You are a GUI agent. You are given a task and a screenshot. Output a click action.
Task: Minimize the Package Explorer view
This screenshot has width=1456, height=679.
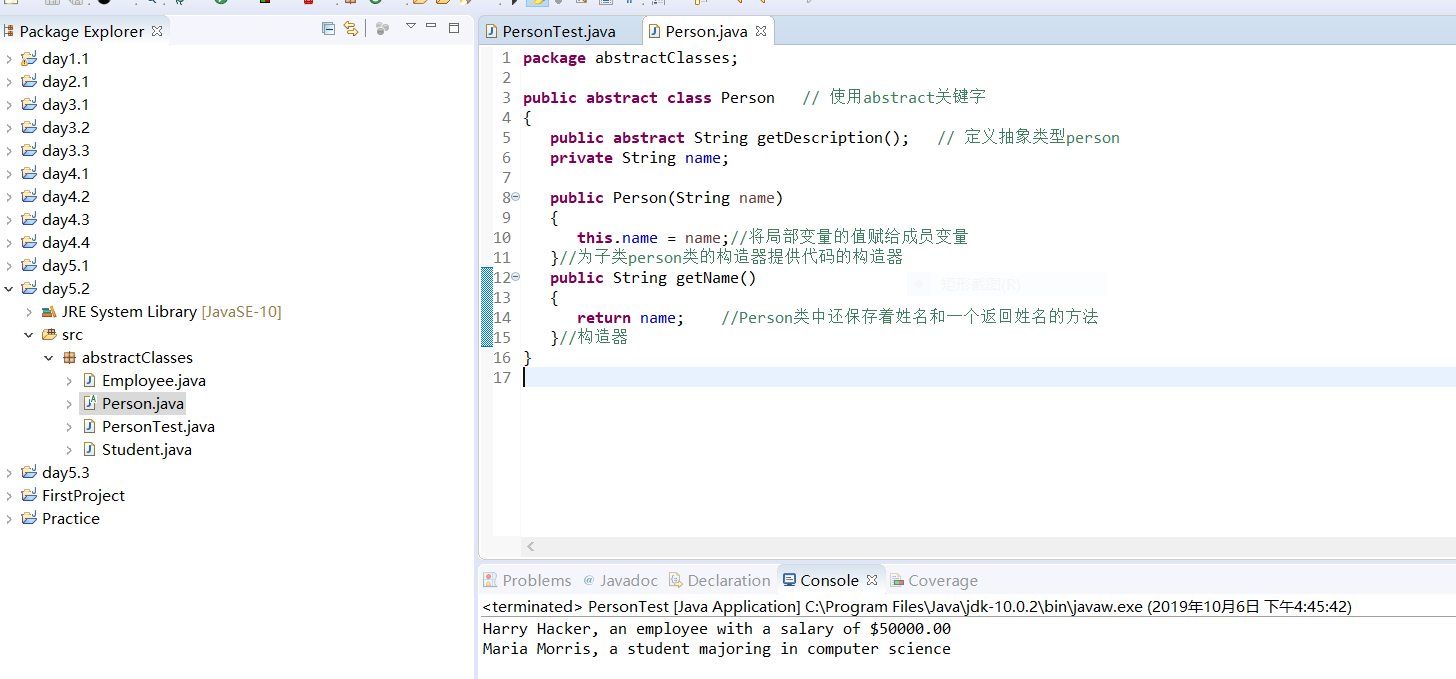[431, 26]
